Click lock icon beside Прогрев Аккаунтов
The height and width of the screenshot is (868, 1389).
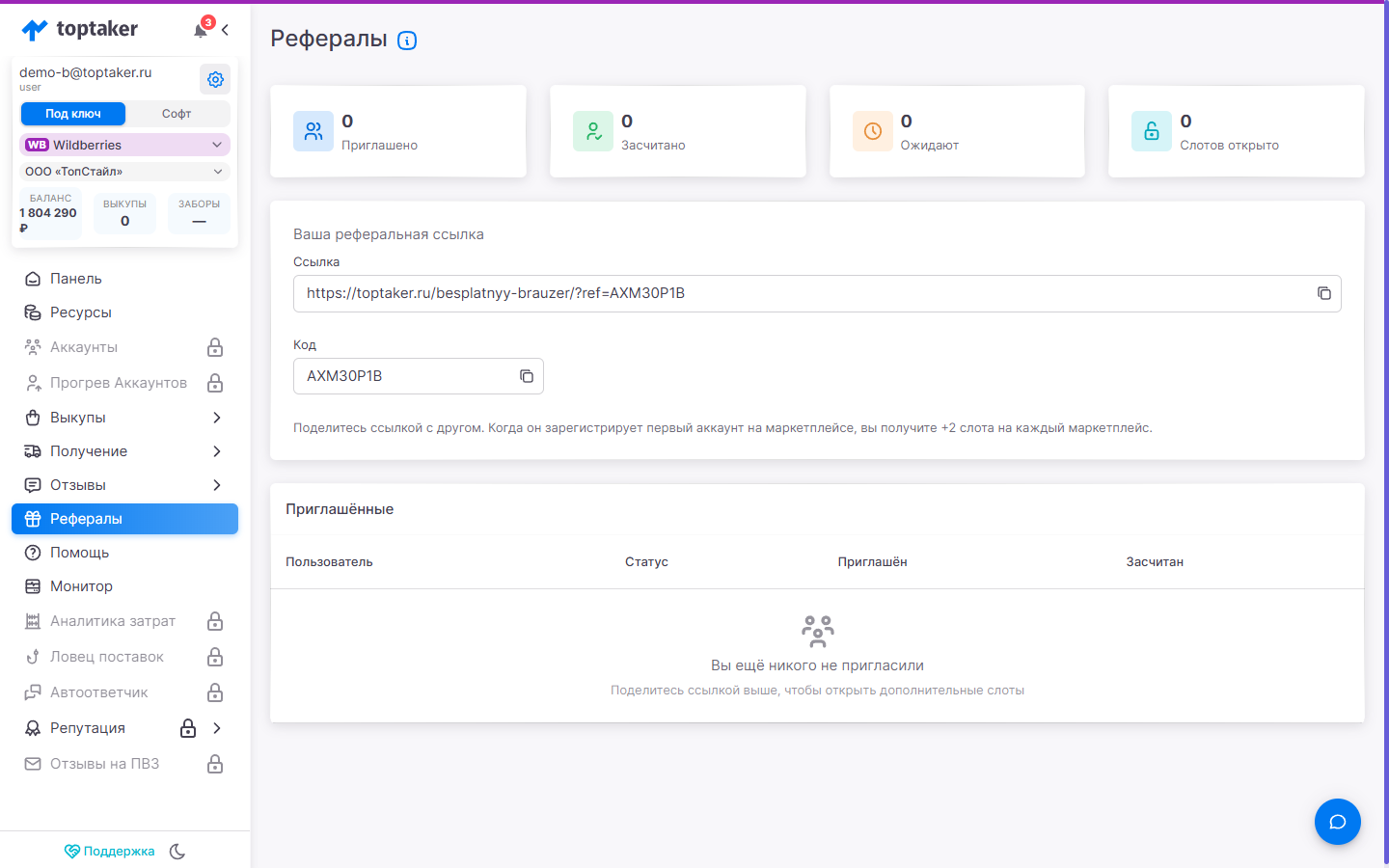[x=215, y=383]
